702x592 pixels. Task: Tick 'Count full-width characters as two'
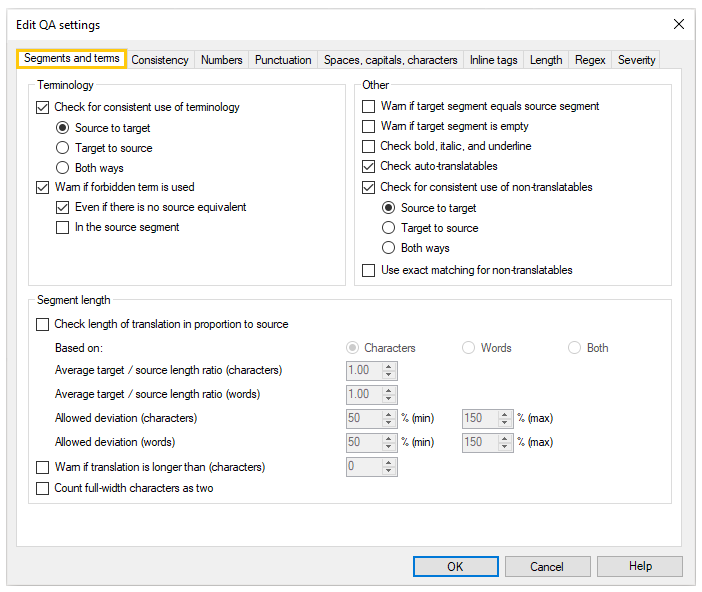(43, 488)
